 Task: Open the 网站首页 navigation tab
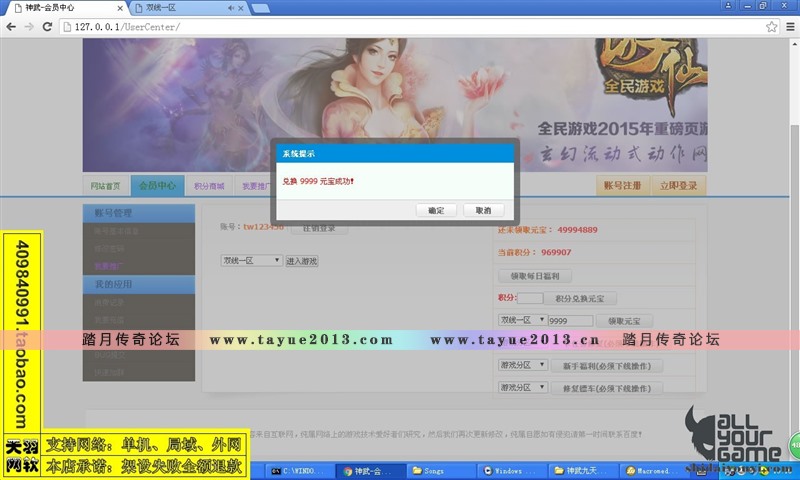[x=106, y=185]
